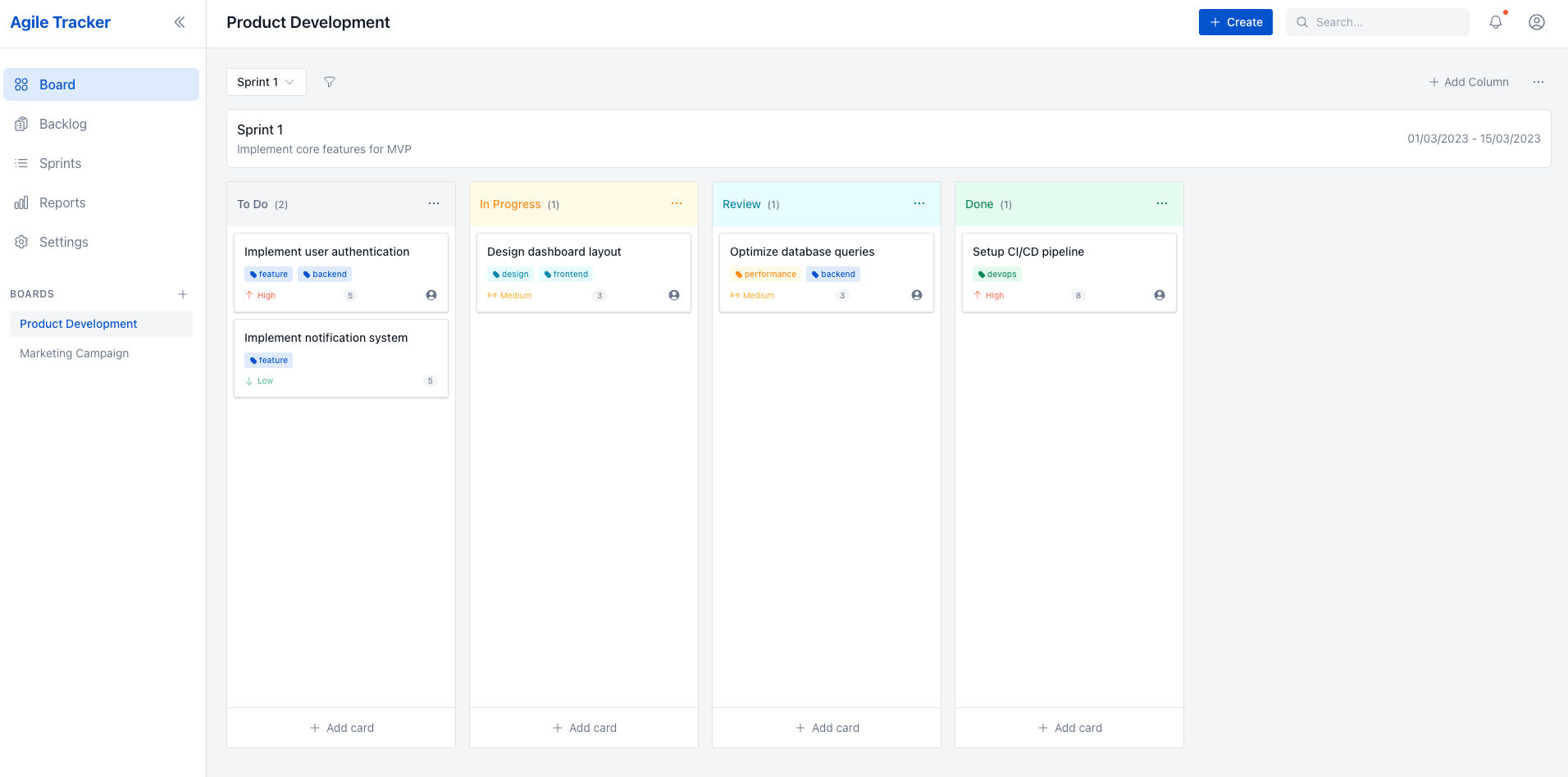The image size is (1568, 777).
Task: Click the filter icon next to Sprint 1
Action: click(330, 82)
